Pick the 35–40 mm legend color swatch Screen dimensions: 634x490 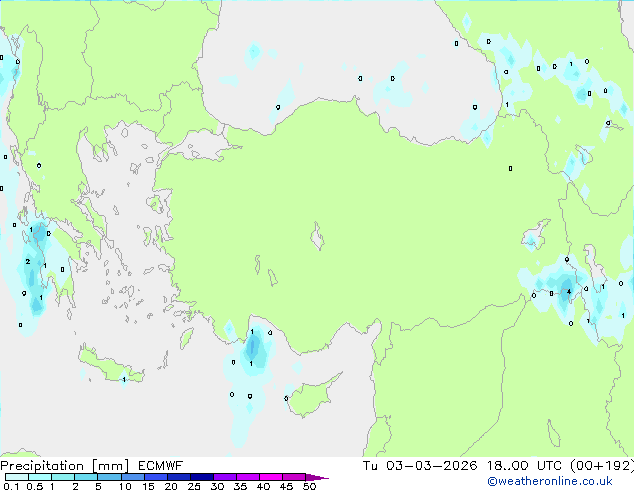(x=247, y=477)
